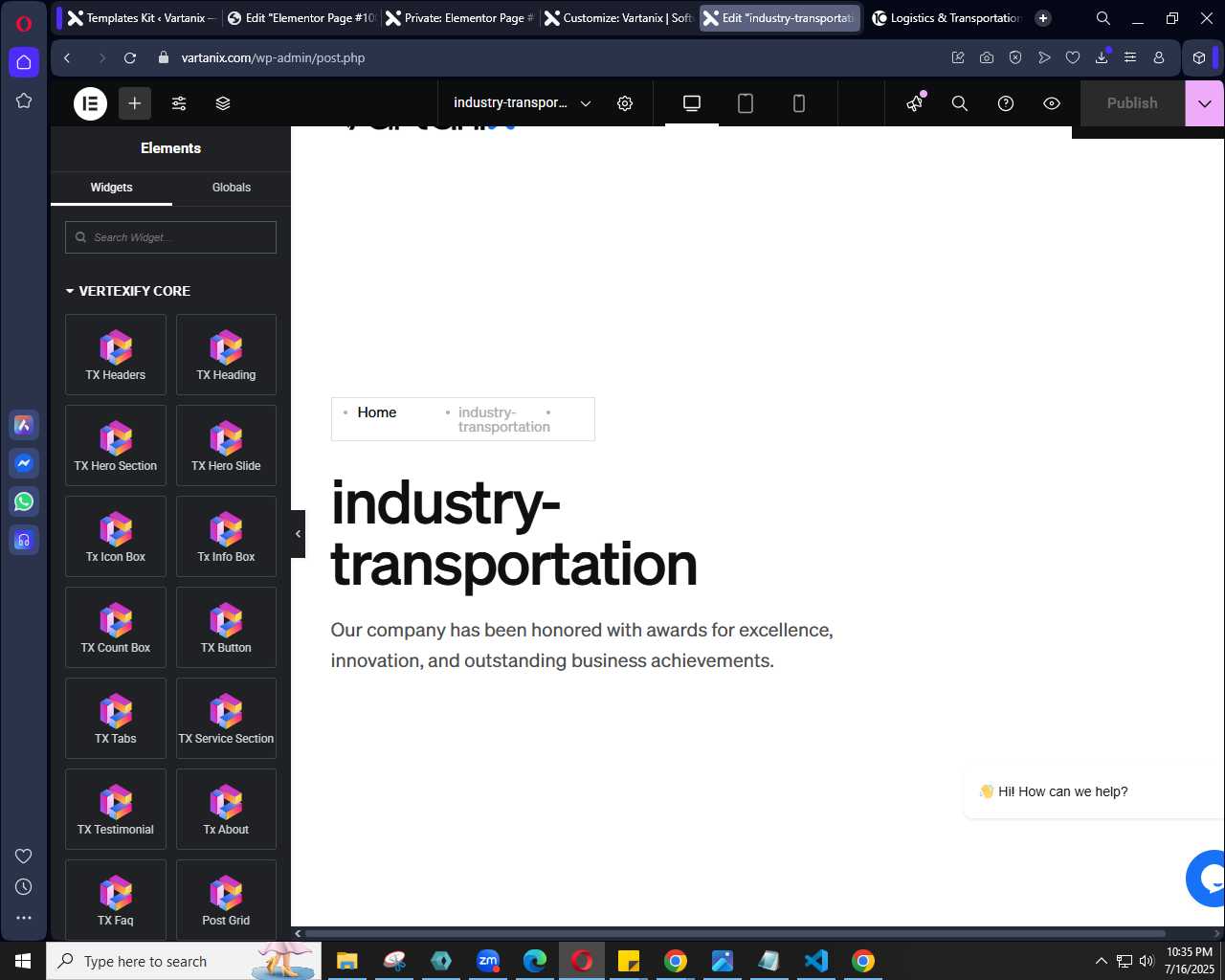1225x980 pixels.
Task: Click the taskbar 'Type here to search' box
Action: tap(184, 961)
